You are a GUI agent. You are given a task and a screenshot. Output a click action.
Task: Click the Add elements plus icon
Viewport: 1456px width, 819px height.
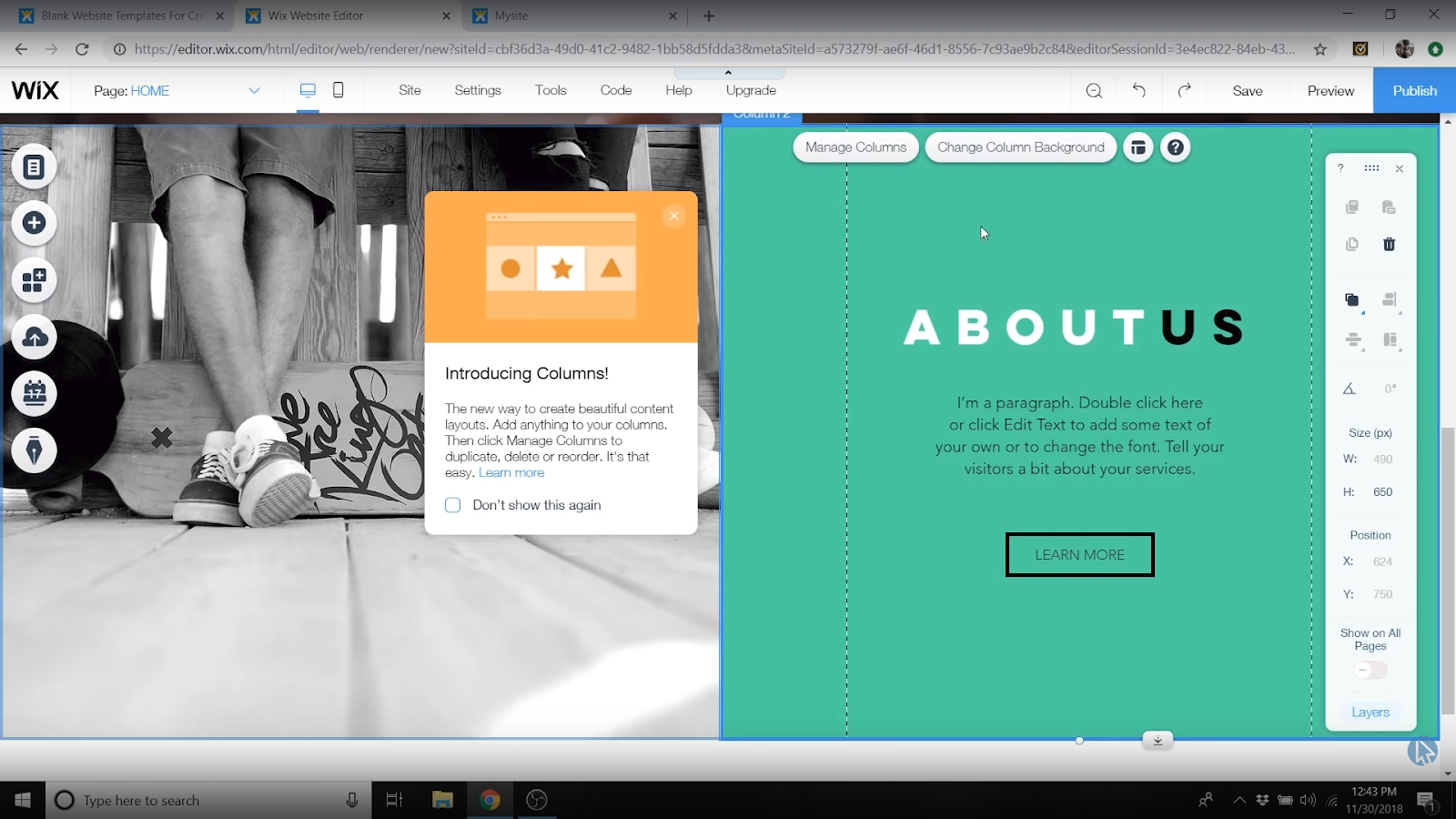(x=35, y=223)
